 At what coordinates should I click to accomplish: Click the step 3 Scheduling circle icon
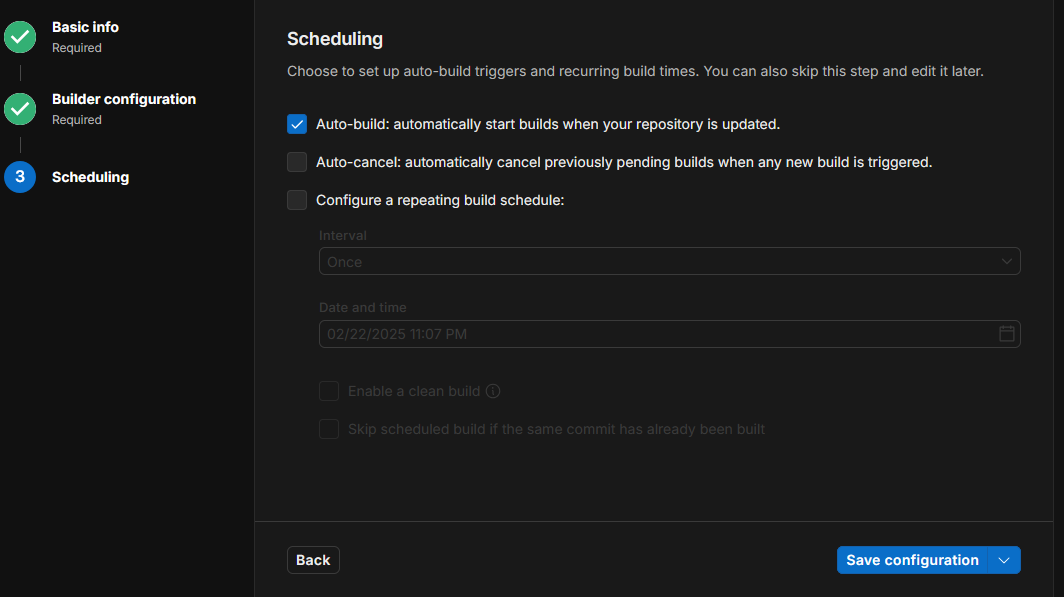tap(20, 177)
